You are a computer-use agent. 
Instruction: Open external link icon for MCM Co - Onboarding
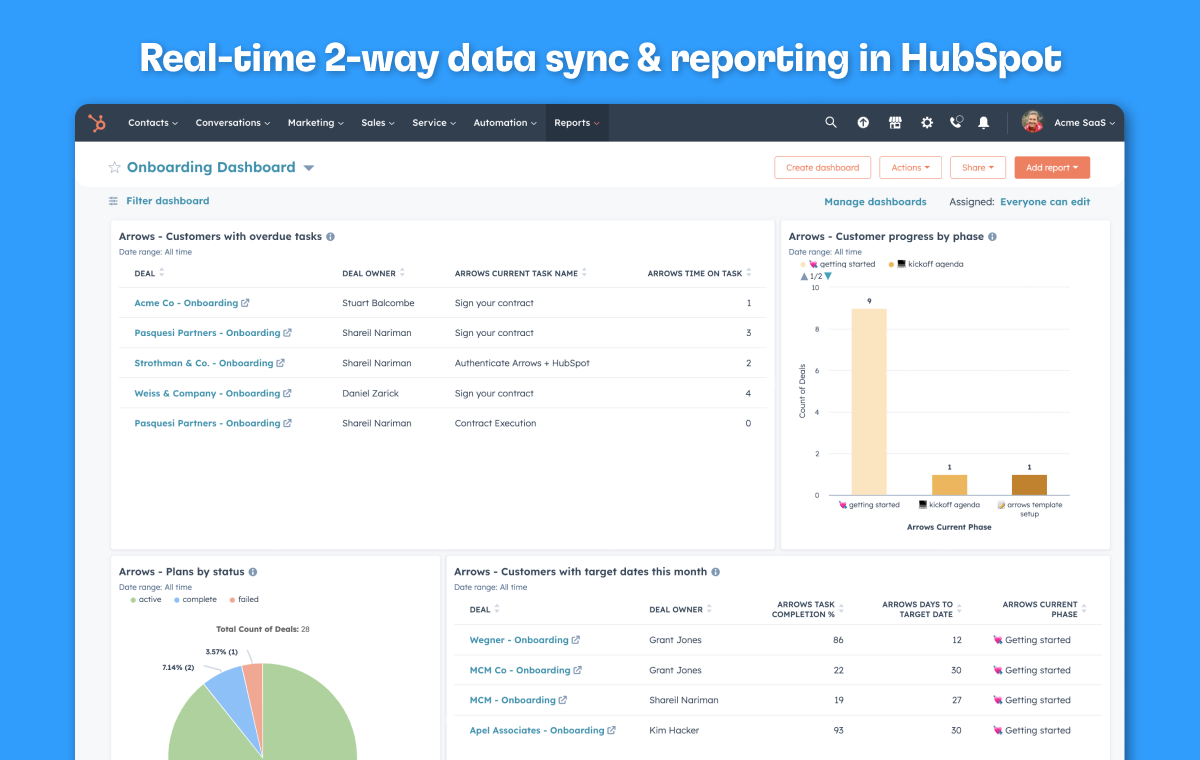coord(577,670)
